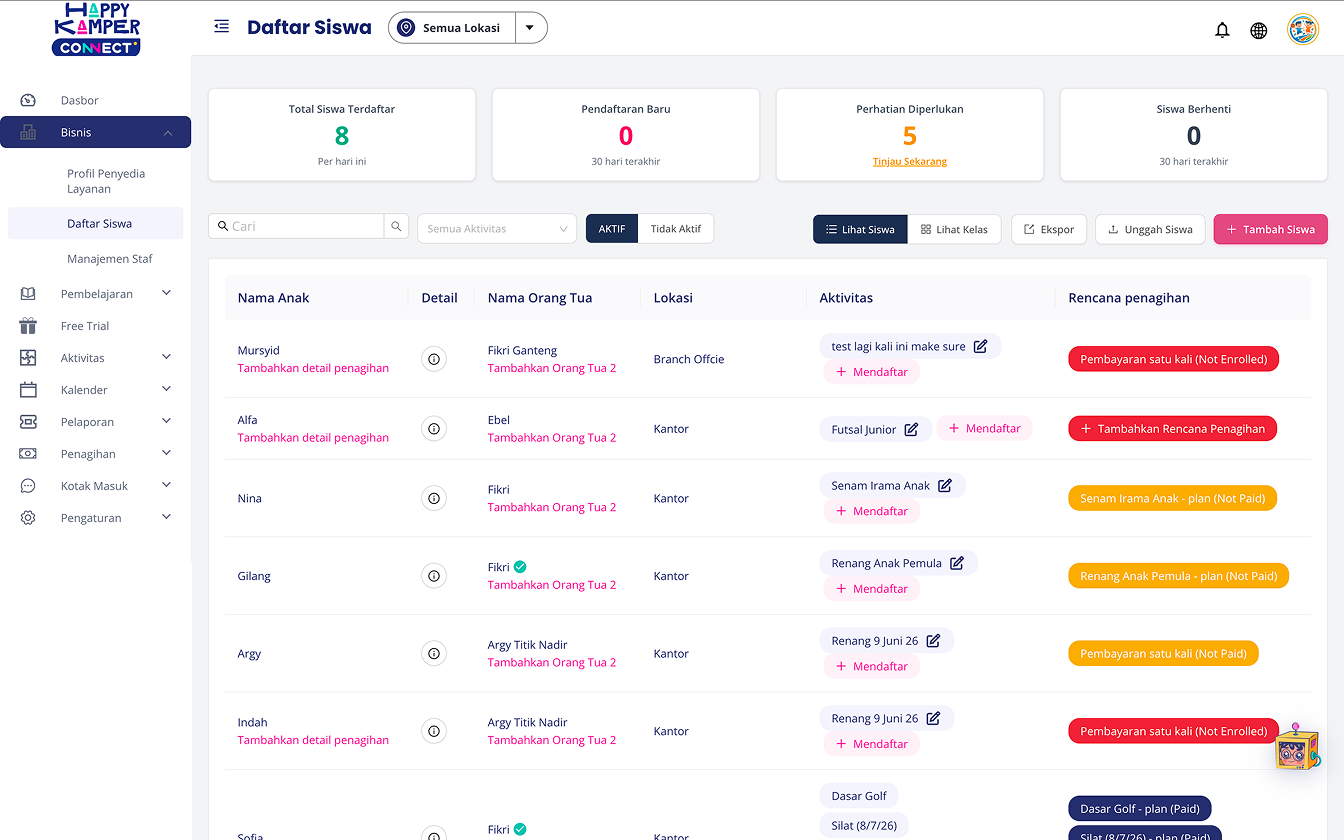The image size is (1344, 840).
Task: Edit the Futsal Junior activity icon
Action: (x=911, y=429)
